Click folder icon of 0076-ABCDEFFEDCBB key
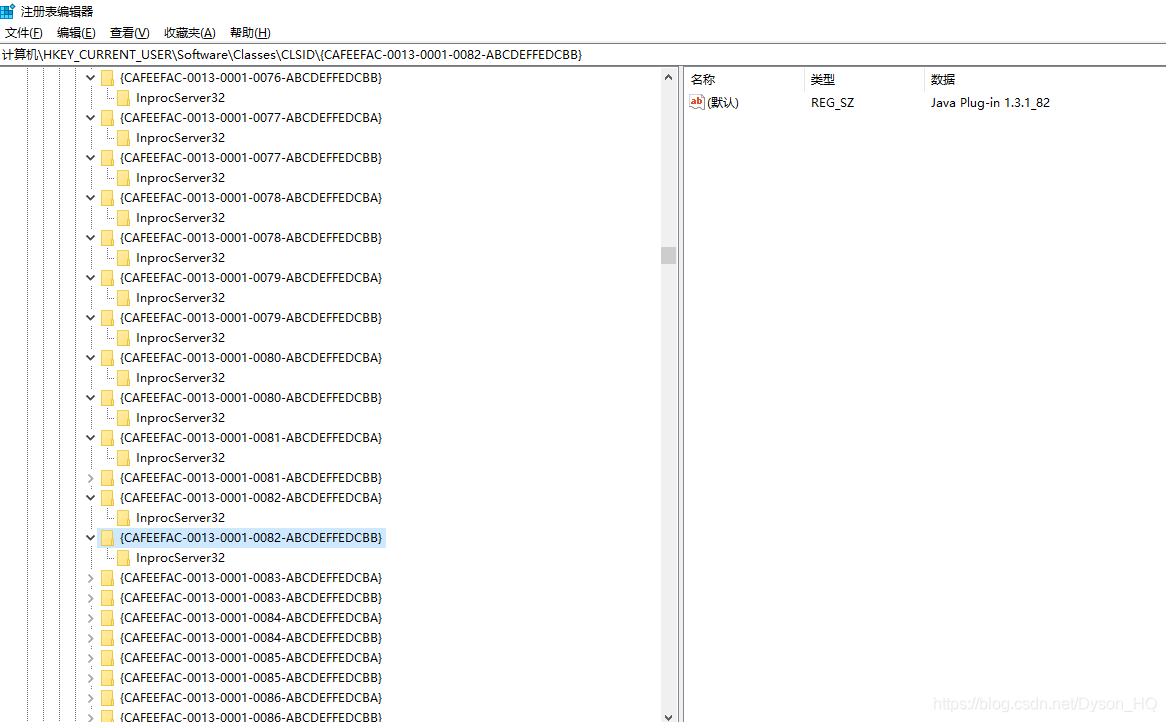Image resolution: width=1166 pixels, height=722 pixels. pyautogui.click(x=107, y=77)
